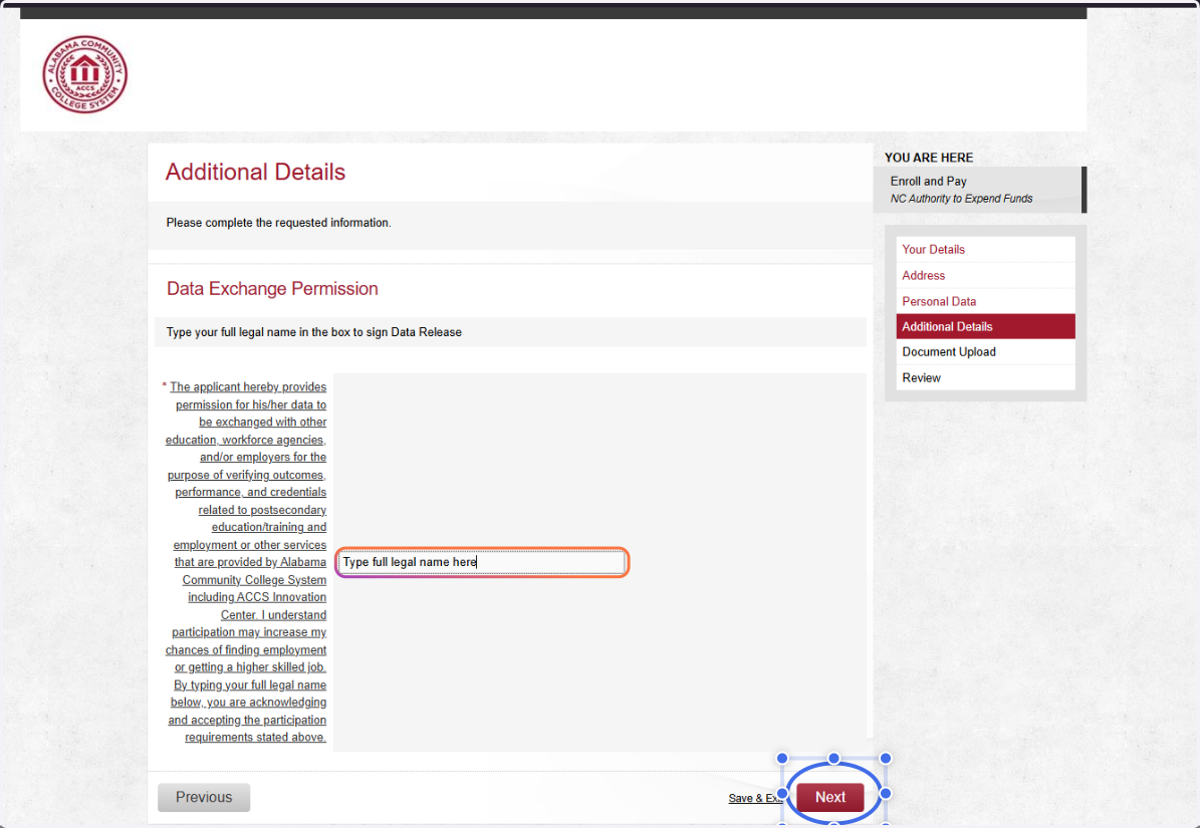Click the Additional Details page heading
The height and width of the screenshot is (828, 1200).
point(255,172)
